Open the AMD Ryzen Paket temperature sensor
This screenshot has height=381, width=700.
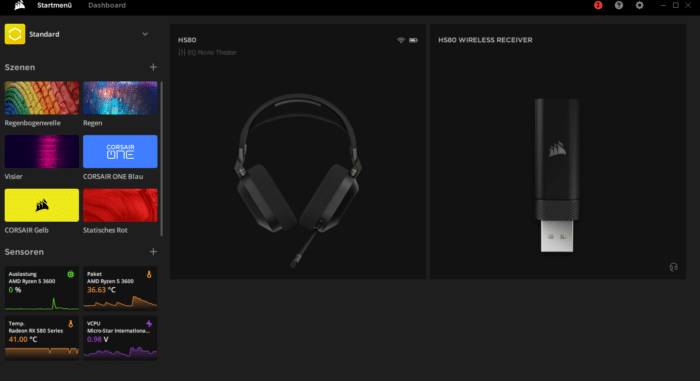tap(120, 289)
